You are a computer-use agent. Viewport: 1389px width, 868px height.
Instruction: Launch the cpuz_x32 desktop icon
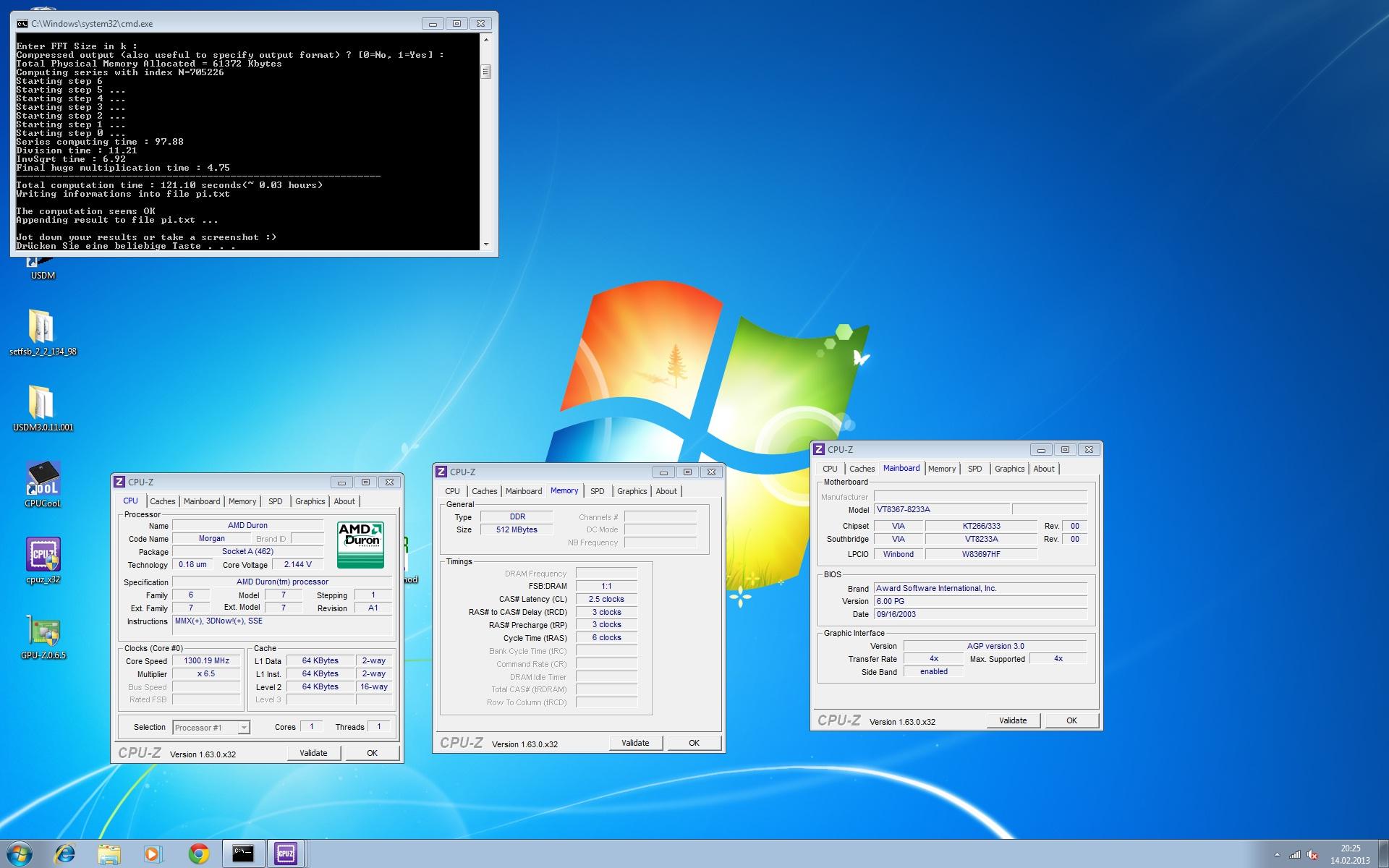coord(43,561)
